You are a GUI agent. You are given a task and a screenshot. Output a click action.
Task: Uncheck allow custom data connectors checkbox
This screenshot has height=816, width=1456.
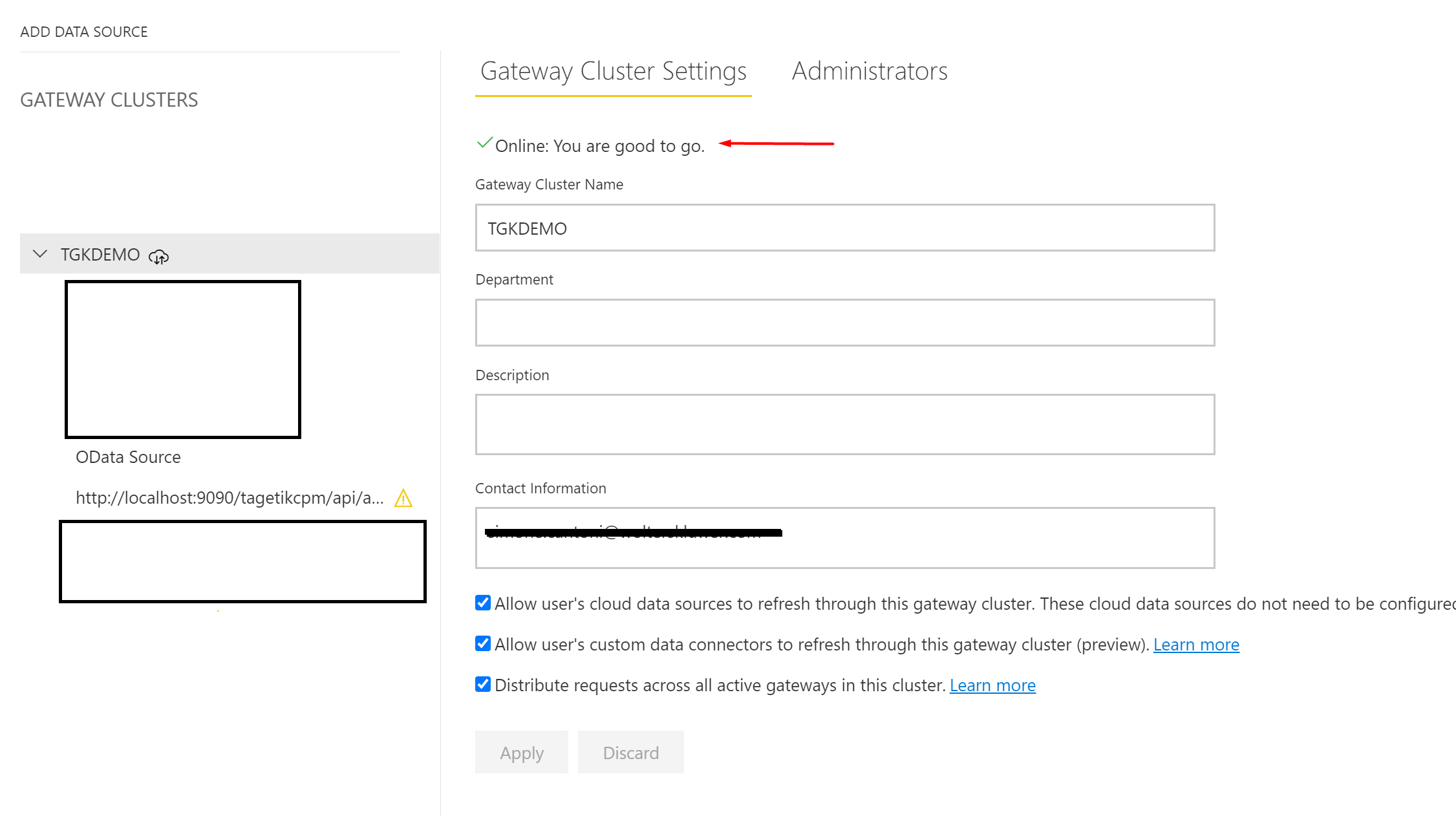click(x=483, y=643)
